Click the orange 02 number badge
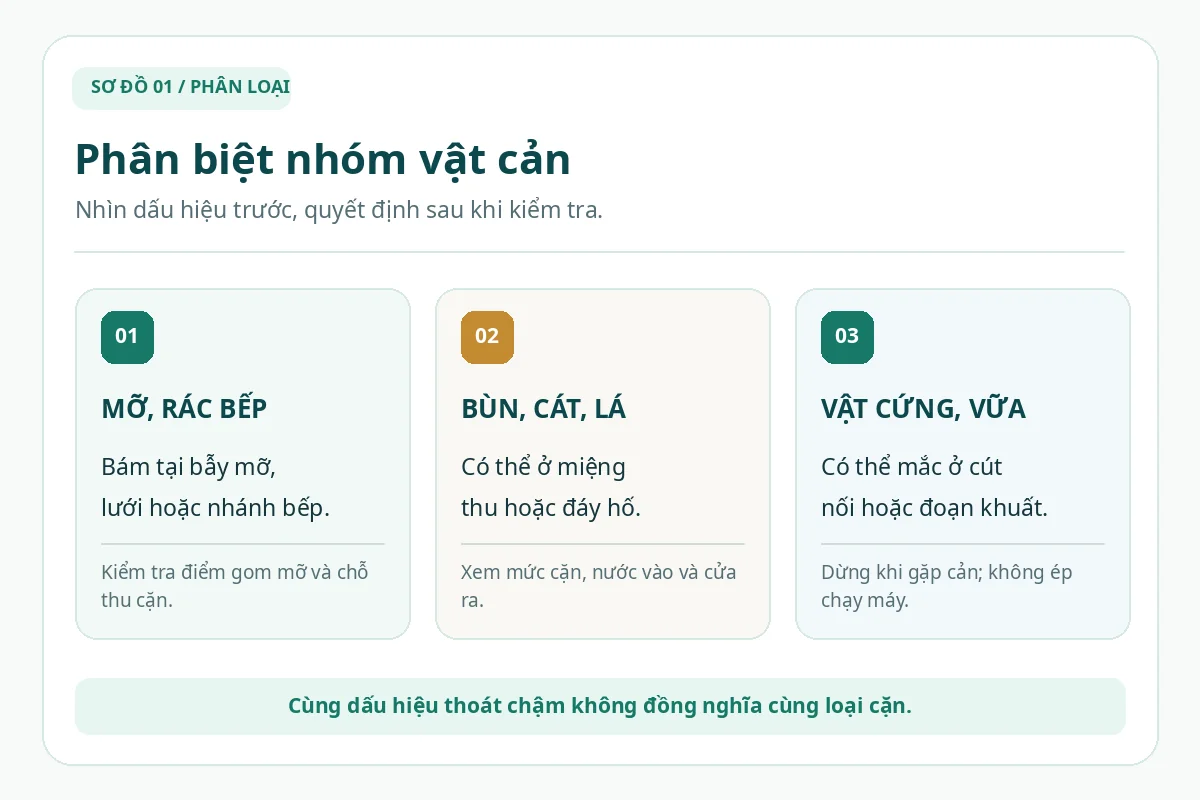 pos(487,337)
